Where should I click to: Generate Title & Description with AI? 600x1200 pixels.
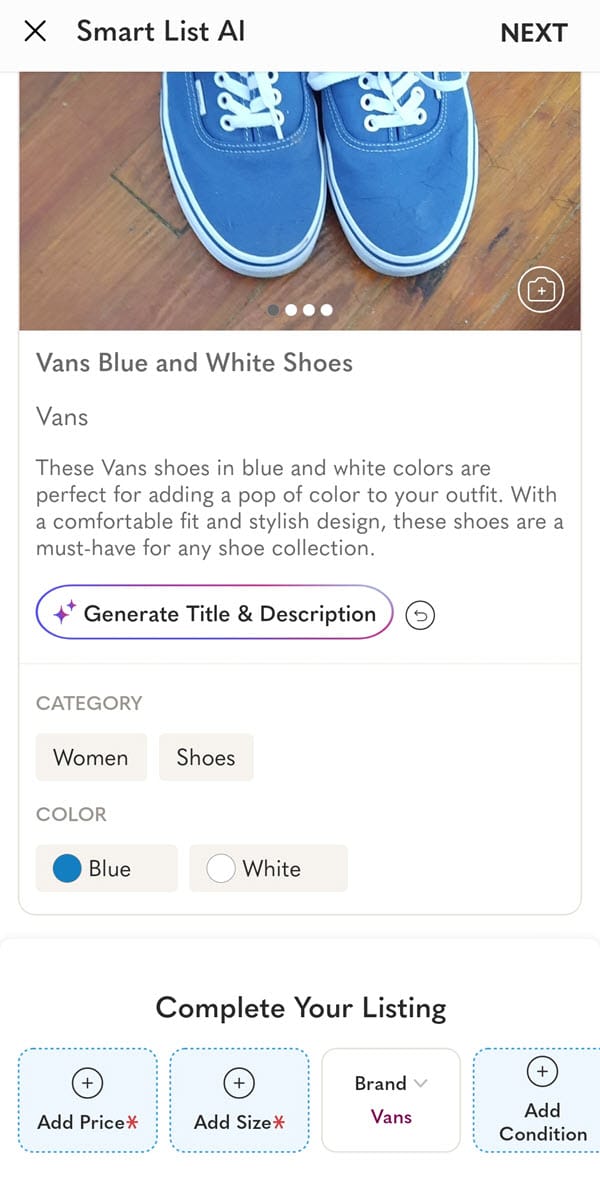click(215, 614)
